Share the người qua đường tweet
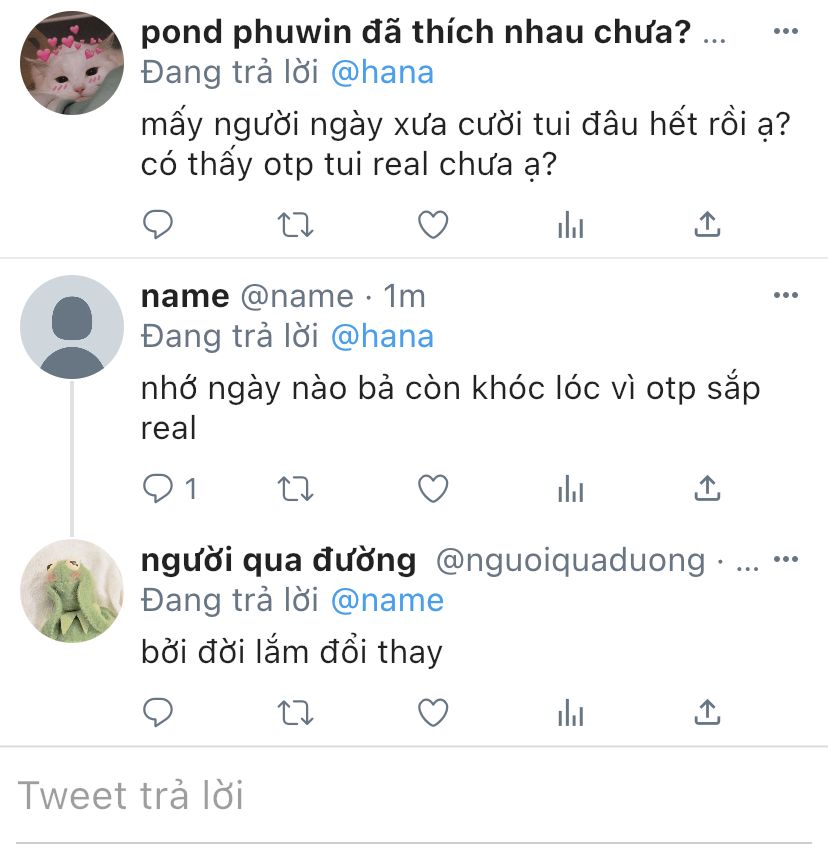828x851 pixels. 707,712
